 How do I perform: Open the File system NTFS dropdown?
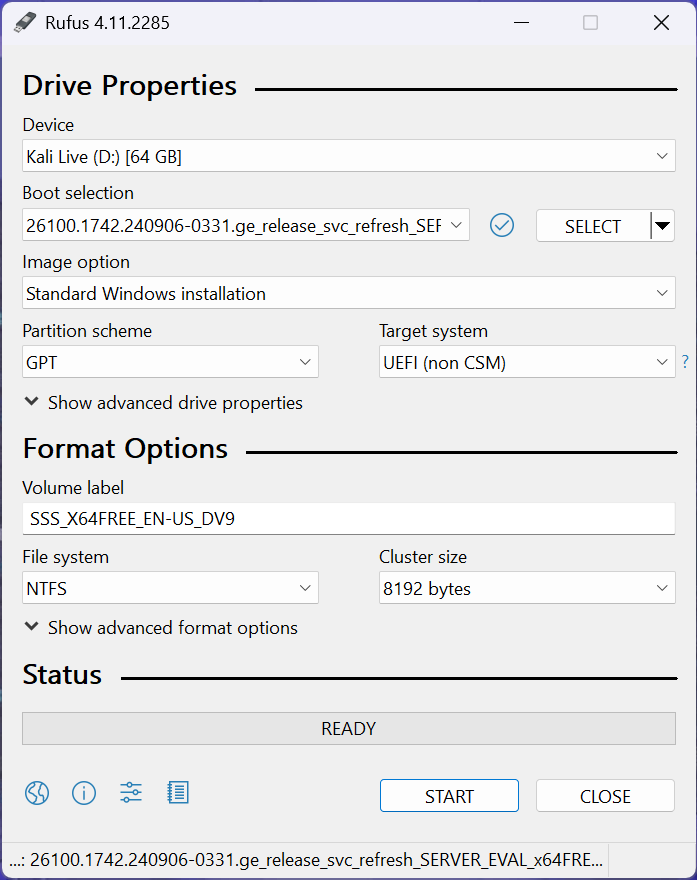coord(170,589)
